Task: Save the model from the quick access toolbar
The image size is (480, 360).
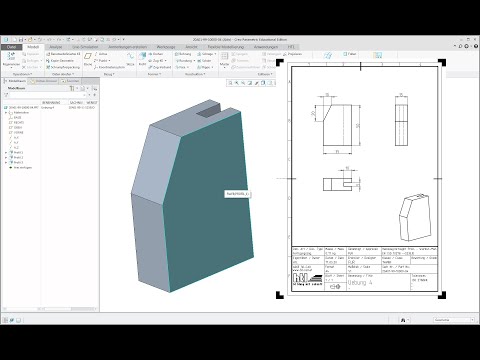Action: coord(21,39)
